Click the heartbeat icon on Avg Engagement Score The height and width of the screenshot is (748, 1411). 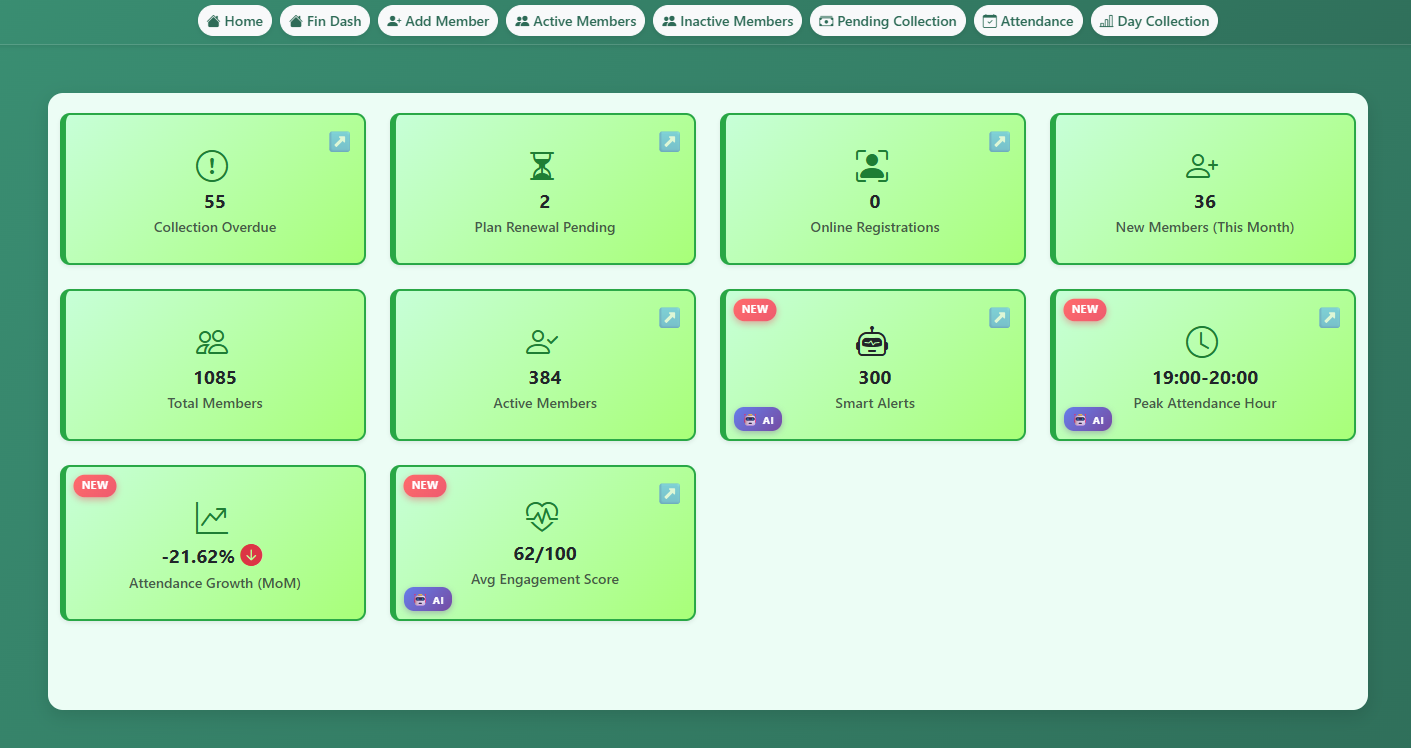tap(543, 517)
